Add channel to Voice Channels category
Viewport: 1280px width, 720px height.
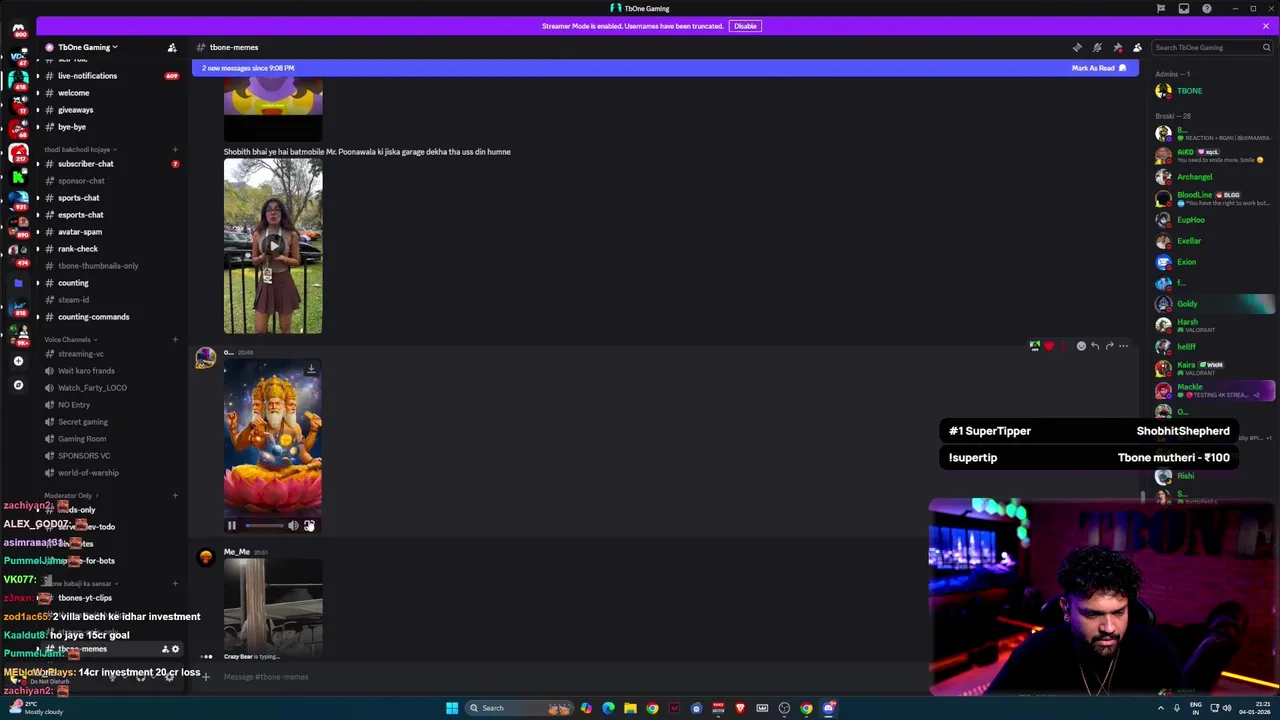pos(175,339)
